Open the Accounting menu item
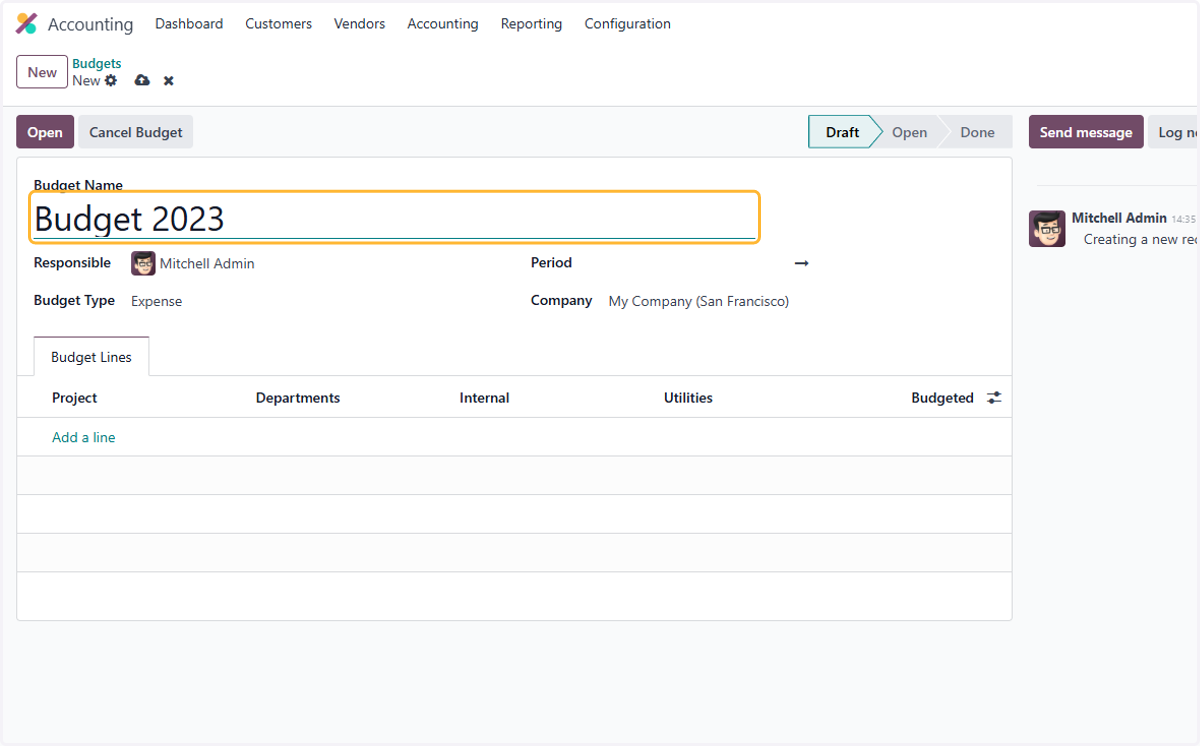 pos(442,24)
